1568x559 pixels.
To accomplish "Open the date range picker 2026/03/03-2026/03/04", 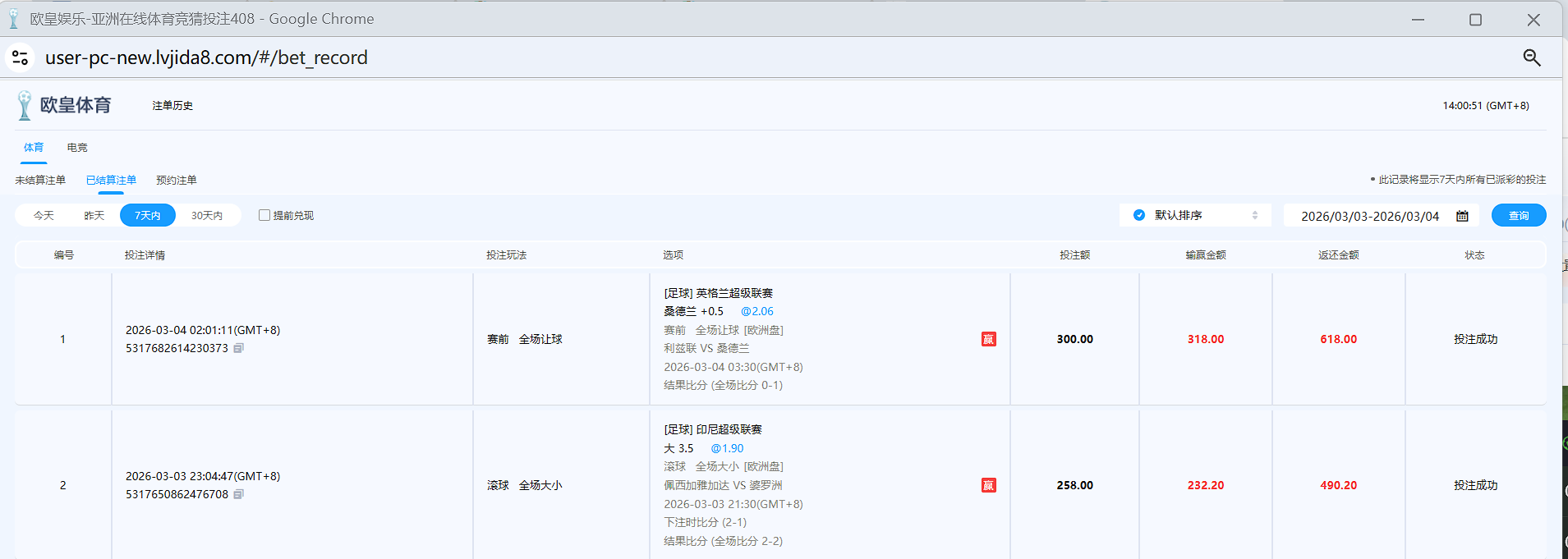I will (x=1369, y=216).
